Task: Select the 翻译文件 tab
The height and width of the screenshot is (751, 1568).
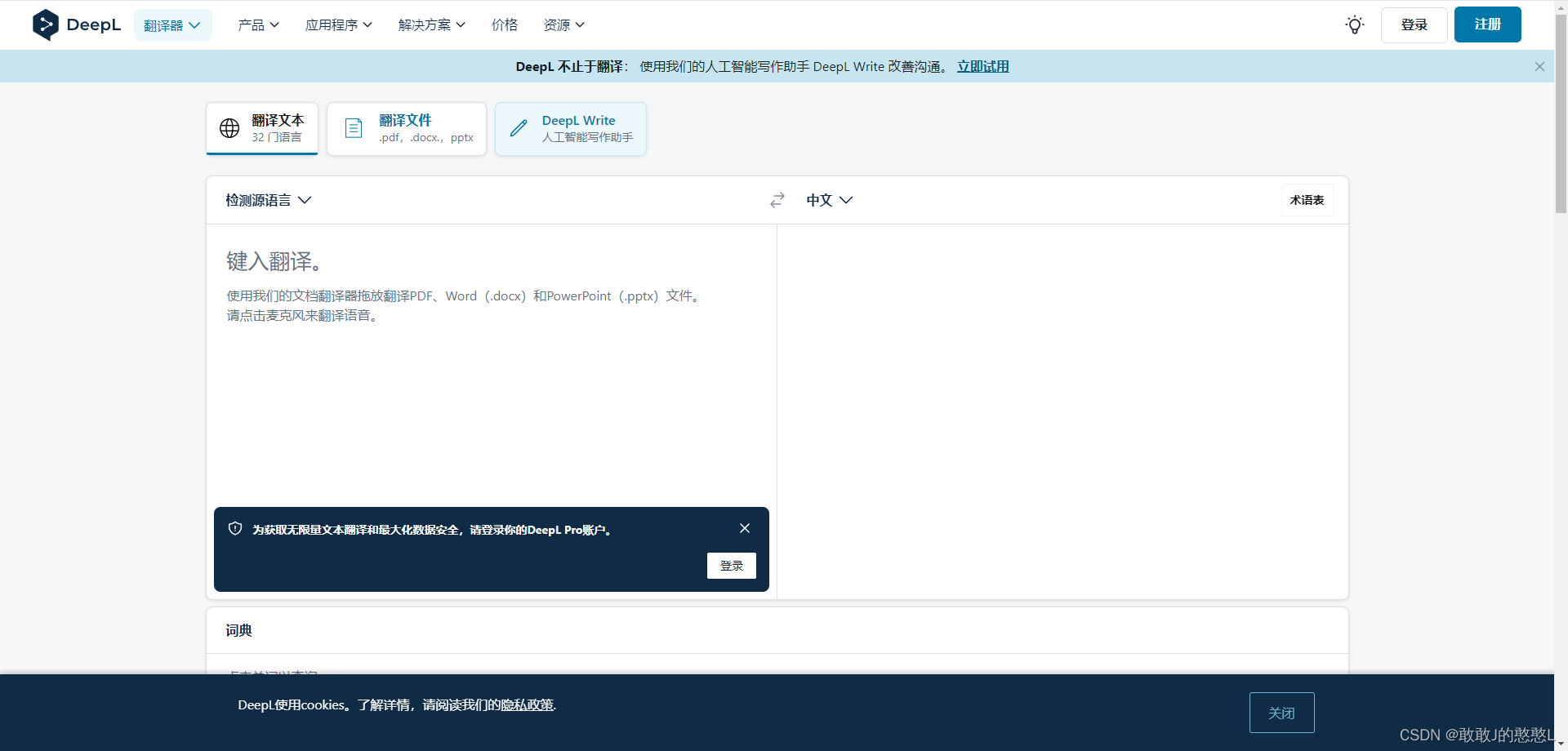Action: pyautogui.click(x=407, y=128)
